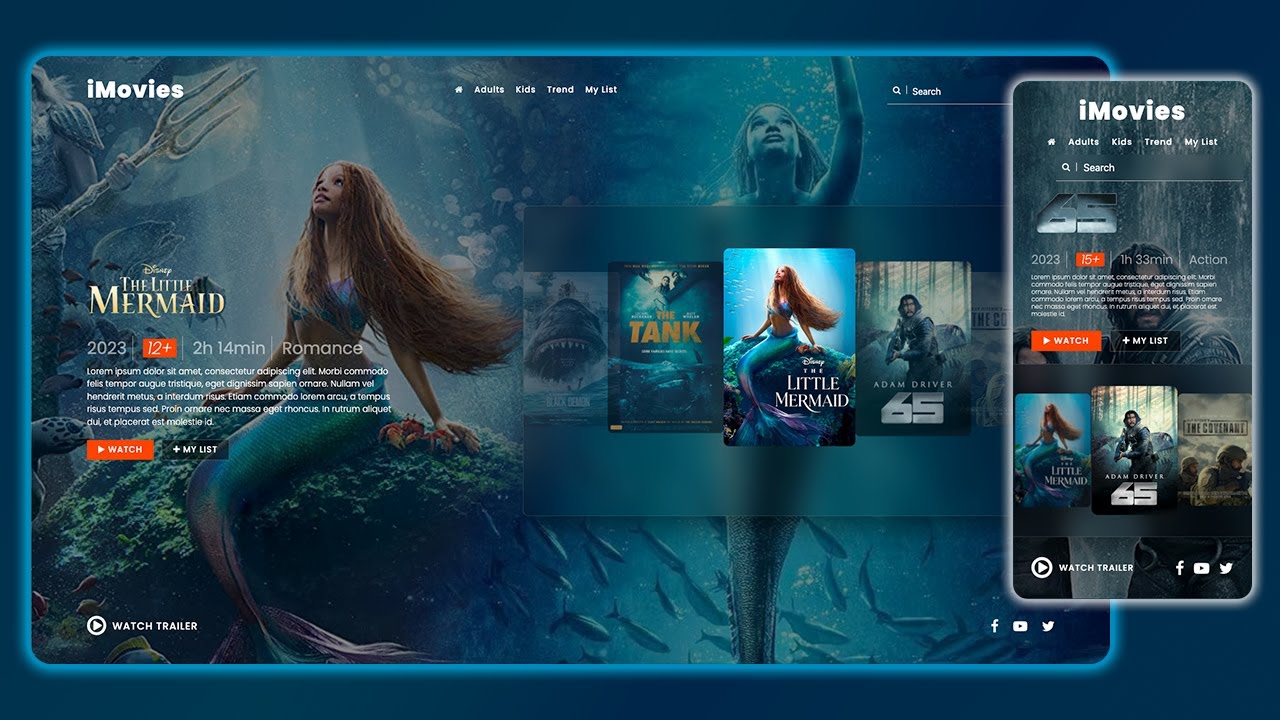Select the Black Demon shark poster in desktop carousel
The height and width of the screenshot is (720, 1280).
[567, 347]
